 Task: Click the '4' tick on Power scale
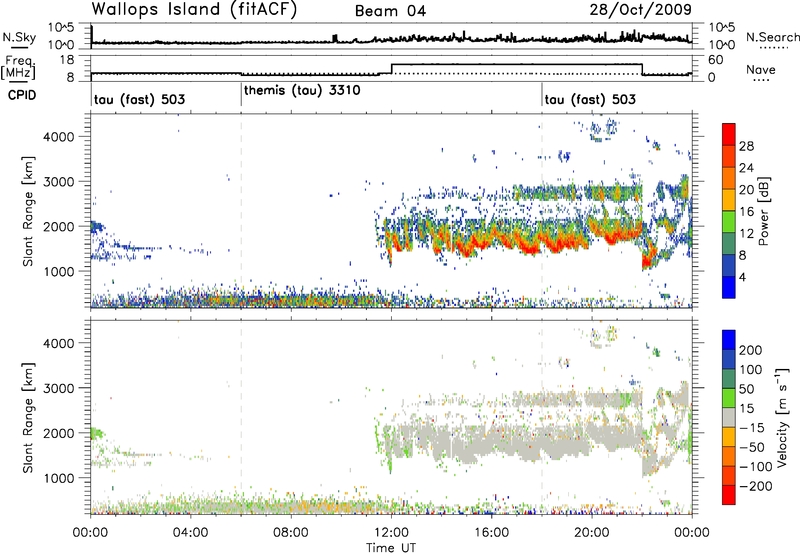(742, 277)
